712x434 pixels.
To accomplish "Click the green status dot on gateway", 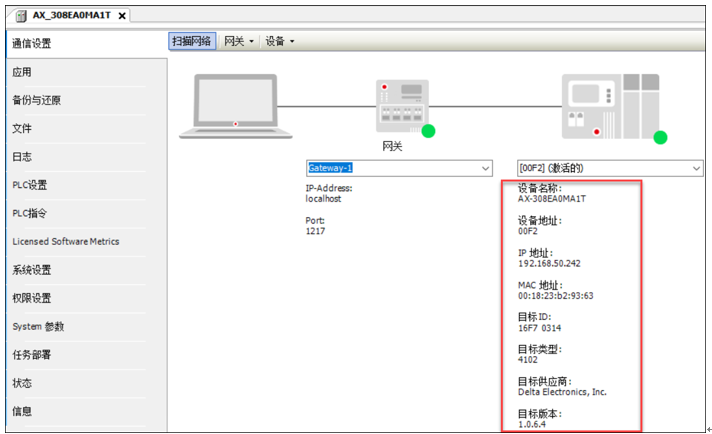I will pos(428,131).
